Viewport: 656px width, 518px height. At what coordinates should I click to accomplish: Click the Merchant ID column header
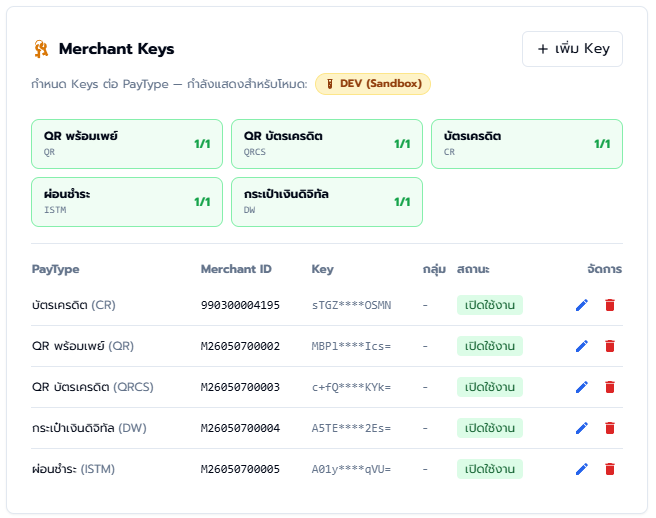click(x=236, y=269)
